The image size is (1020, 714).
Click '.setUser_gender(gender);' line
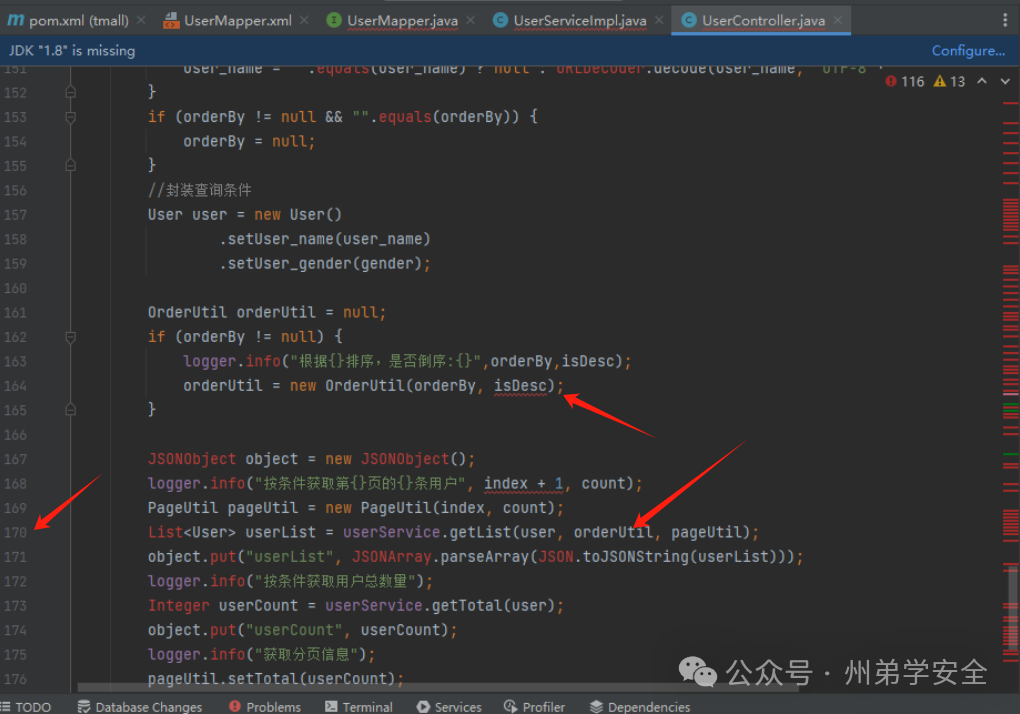tap(325, 264)
